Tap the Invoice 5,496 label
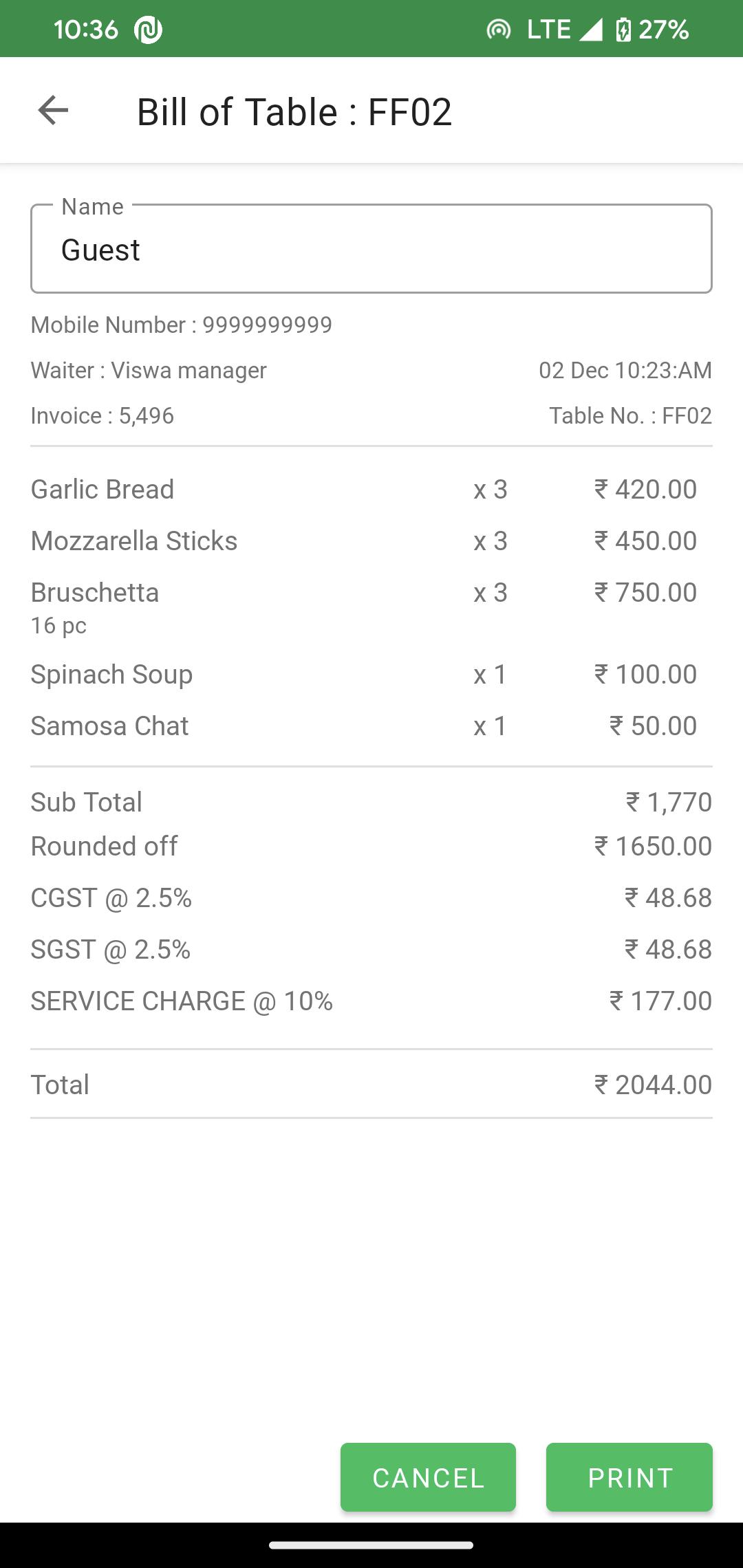This screenshot has width=743, height=1568. [103, 415]
